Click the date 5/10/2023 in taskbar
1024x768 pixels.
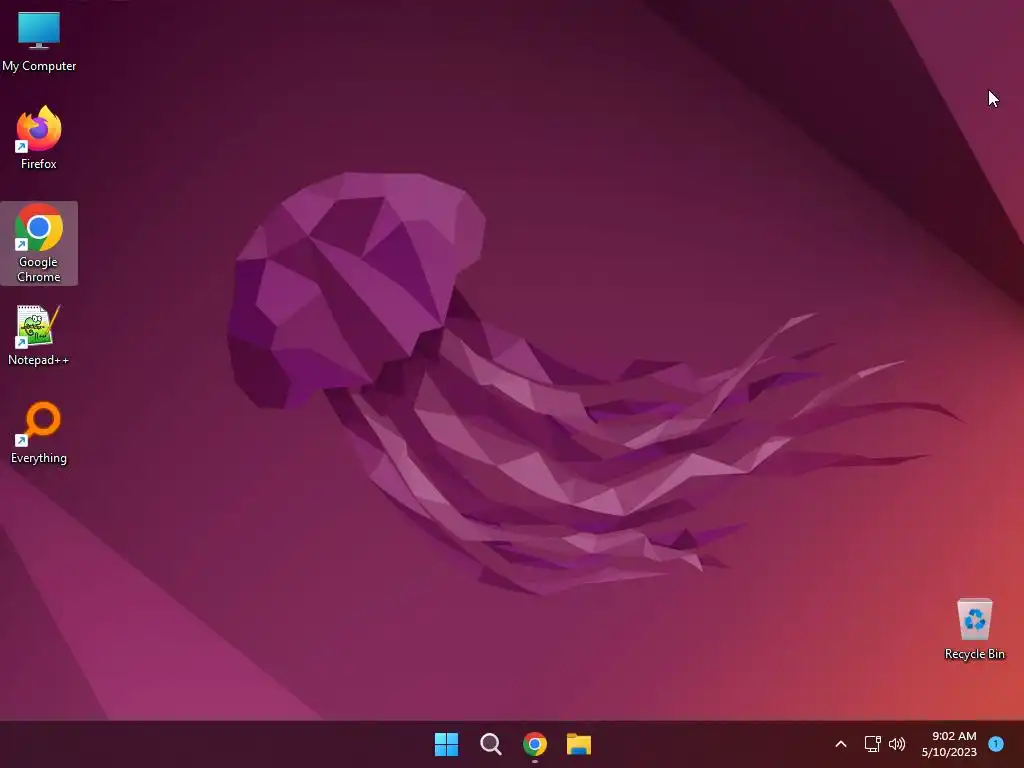(949, 752)
